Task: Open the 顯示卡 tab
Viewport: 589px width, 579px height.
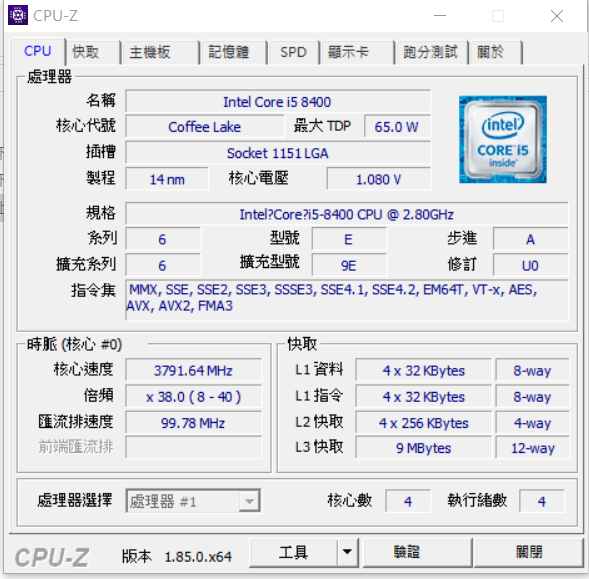Action: pos(357,52)
